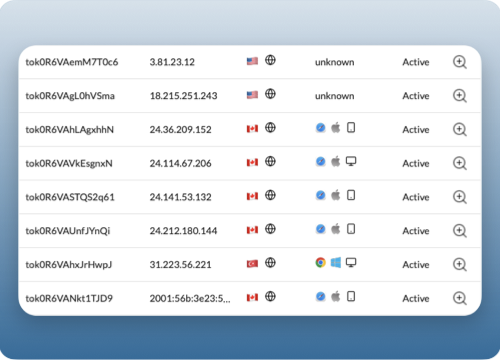Click the Windows OS icon
500x360 pixels.
pyautogui.click(x=336, y=263)
